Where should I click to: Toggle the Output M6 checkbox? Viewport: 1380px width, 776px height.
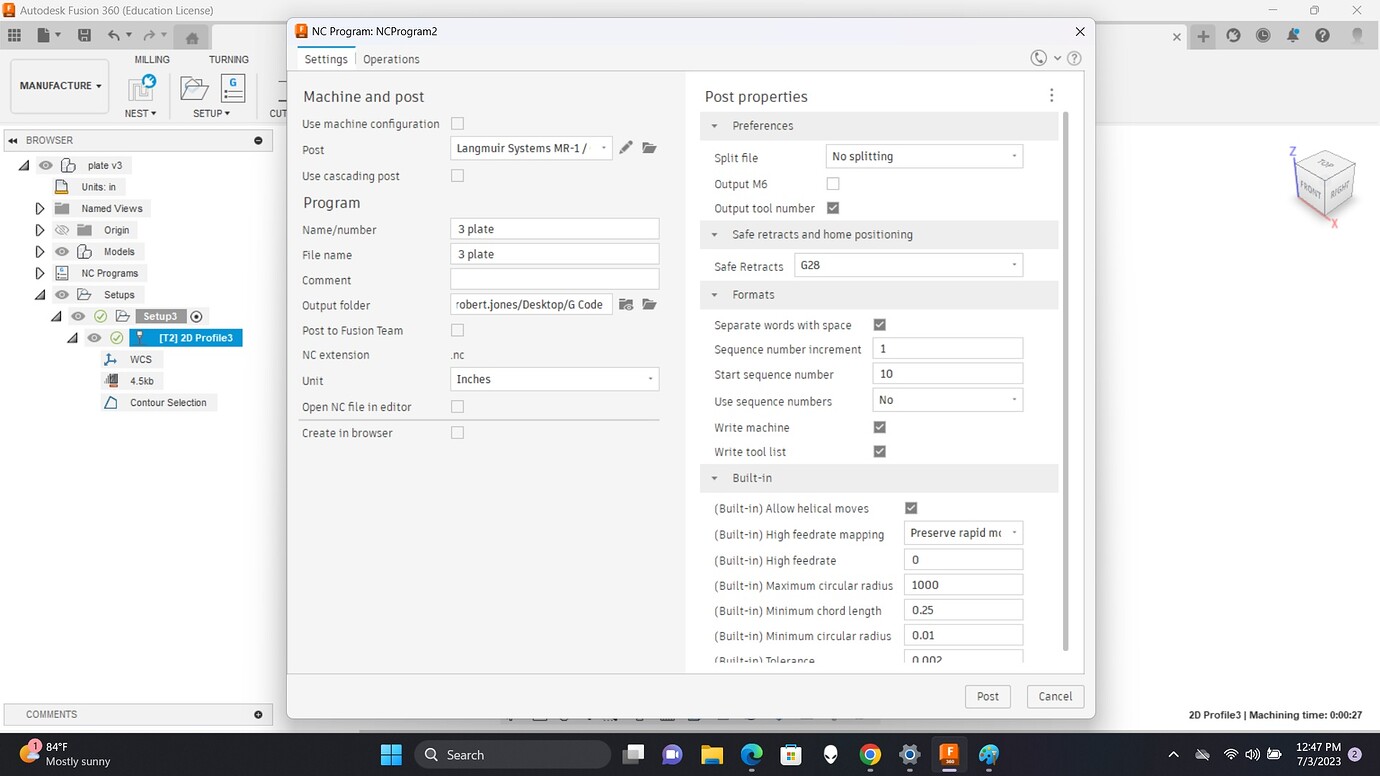pos(833,184)
